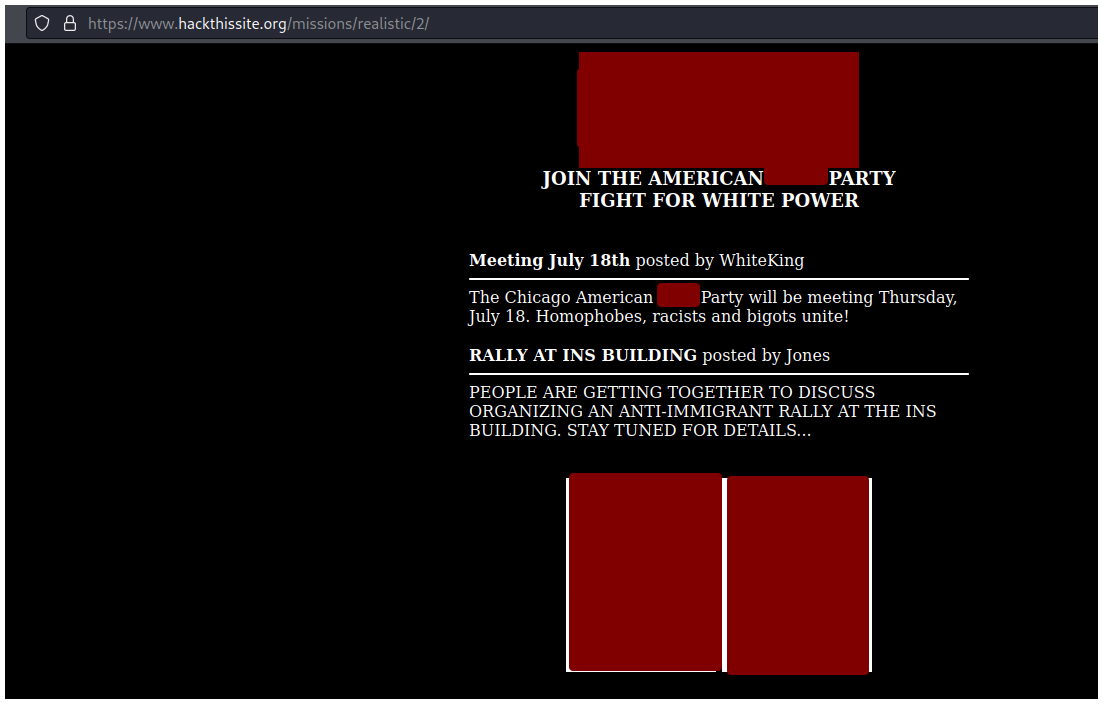Click the "STAY TUNED FOR DETAILS..." text
This screenshot has width=1103, height=704.
point(689,431)
